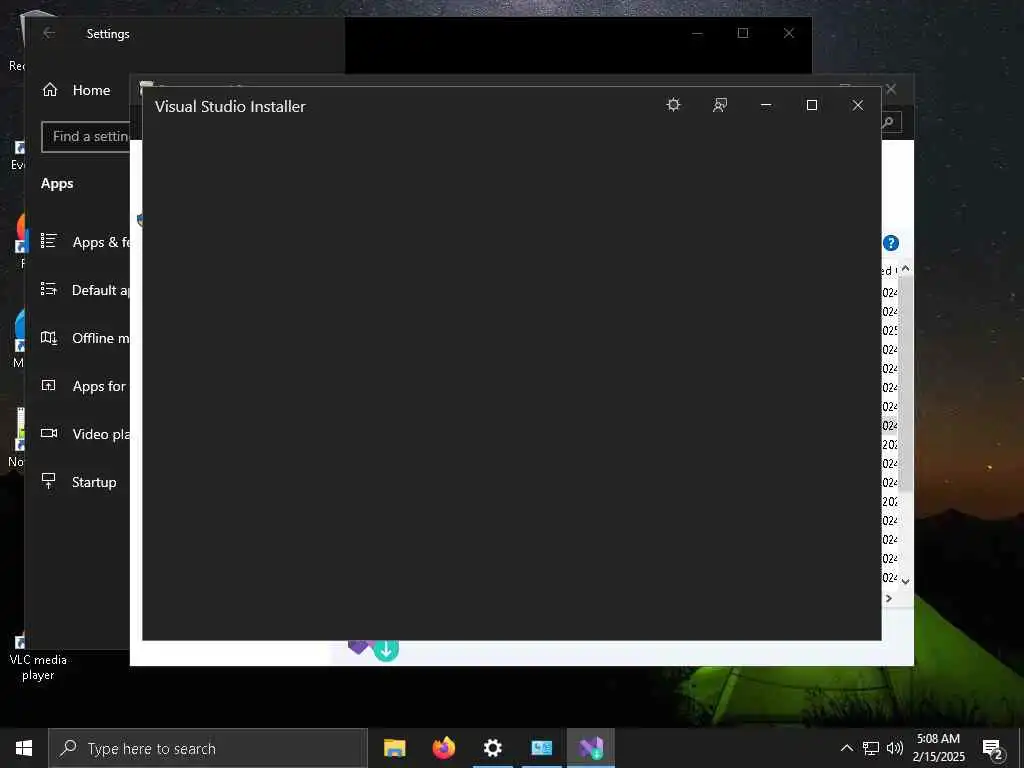Select Video playback in Settings sidebar

[85, 434]
